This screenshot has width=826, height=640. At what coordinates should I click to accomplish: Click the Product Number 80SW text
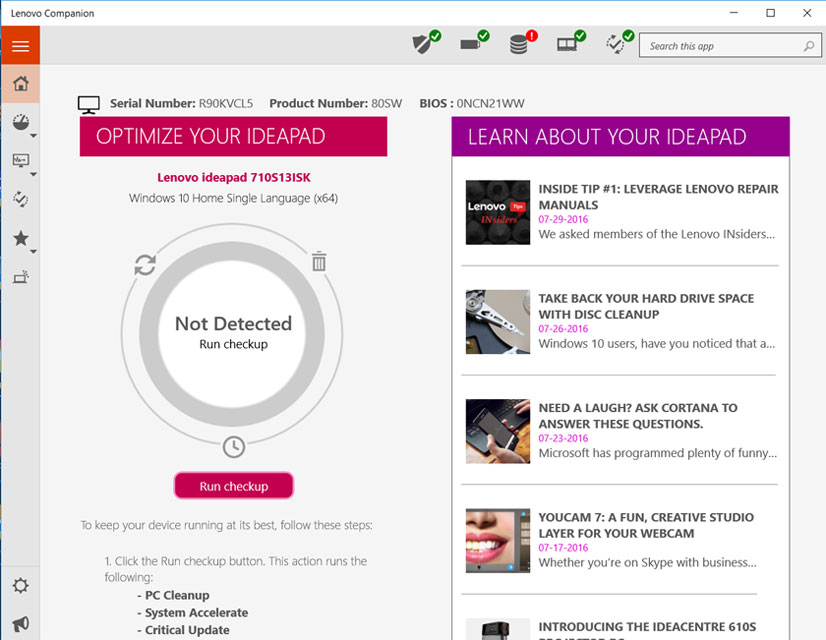[336, 103]
